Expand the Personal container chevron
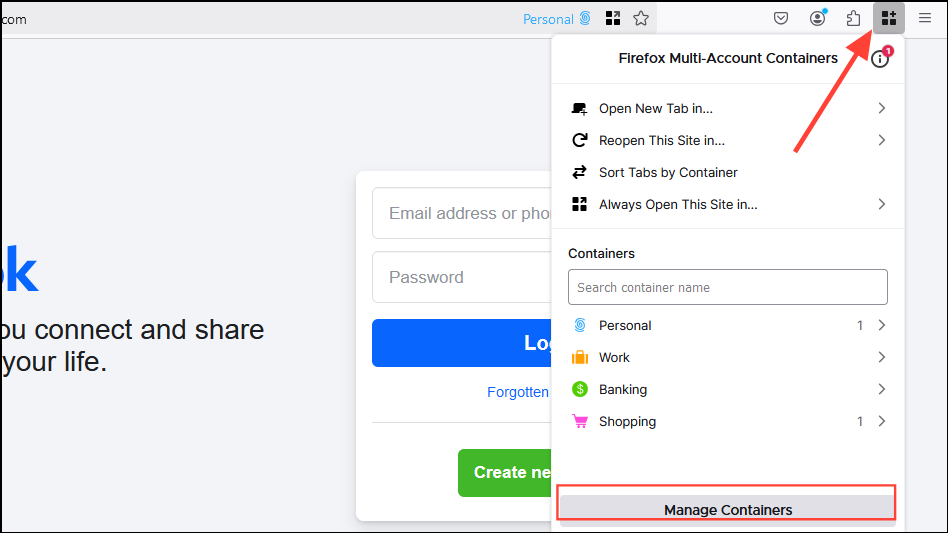This screenshot has height=533, width=948. point(881,325)
